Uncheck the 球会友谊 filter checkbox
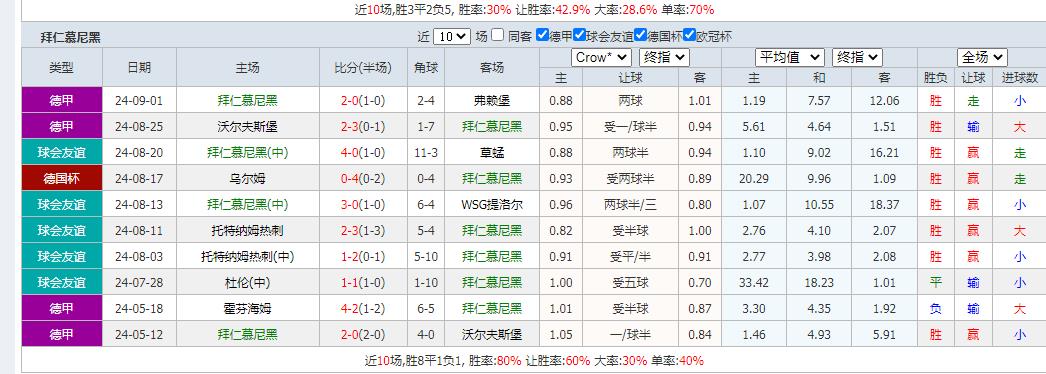Screen dimensions: 1046x374 pos(579,36)
